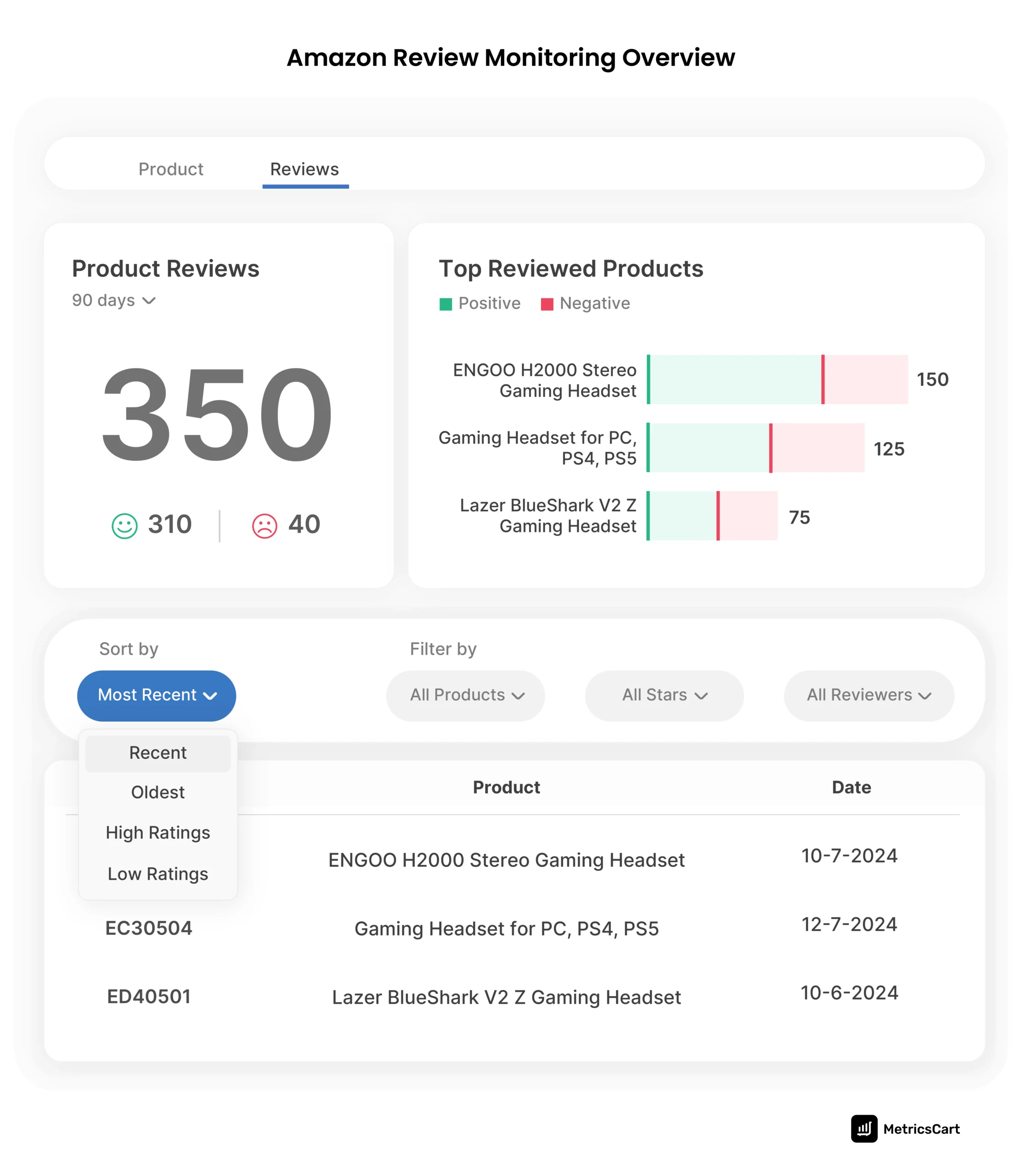Click the ED40501 review ID
The image size is (1022, 1176).
pyautogui.click(x=149, y=997)
